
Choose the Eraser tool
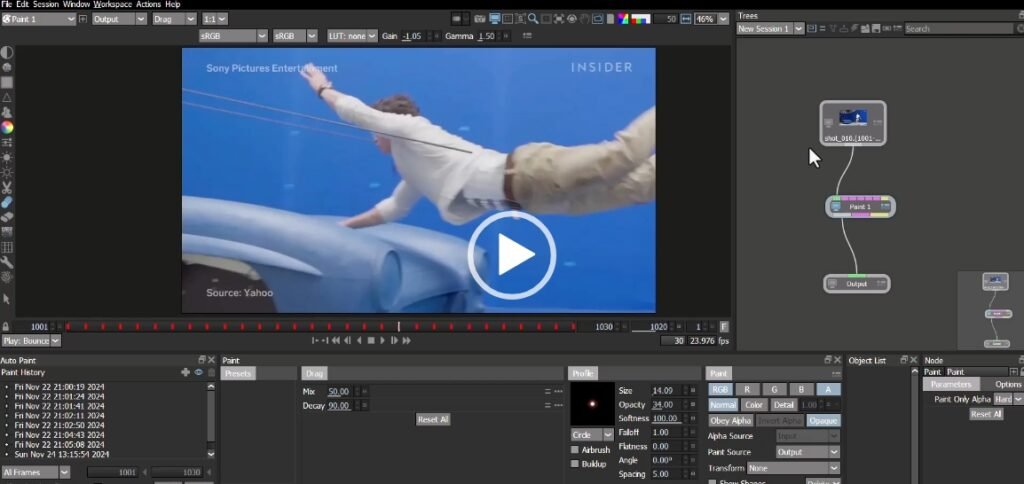coord(7,218)
